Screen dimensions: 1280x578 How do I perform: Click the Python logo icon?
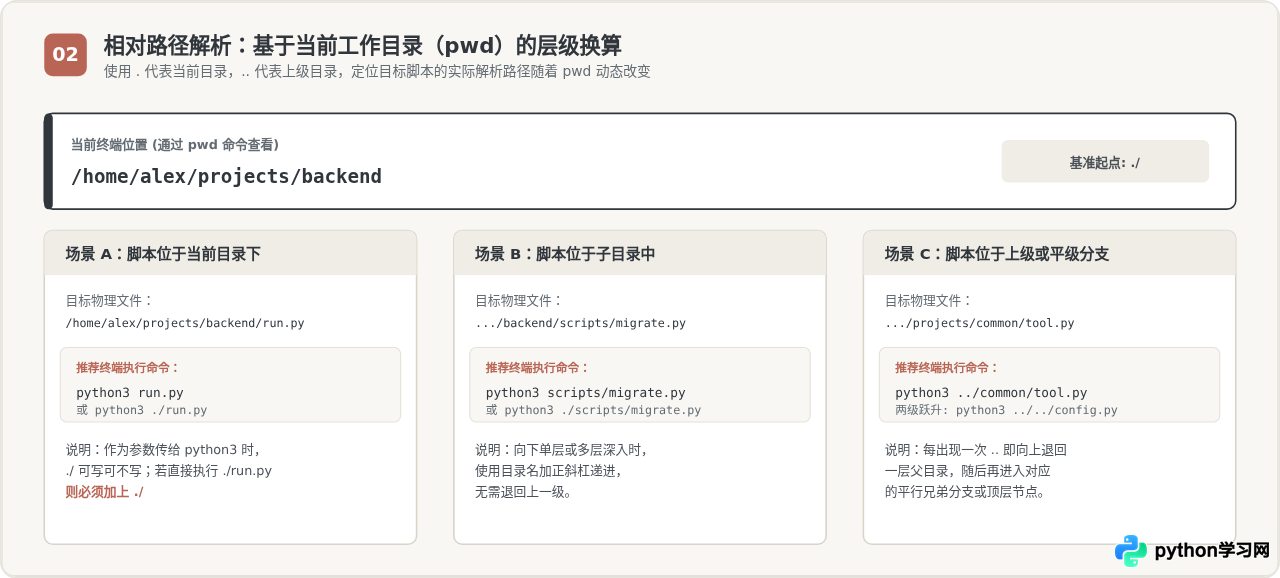(x=1131, y=551)
